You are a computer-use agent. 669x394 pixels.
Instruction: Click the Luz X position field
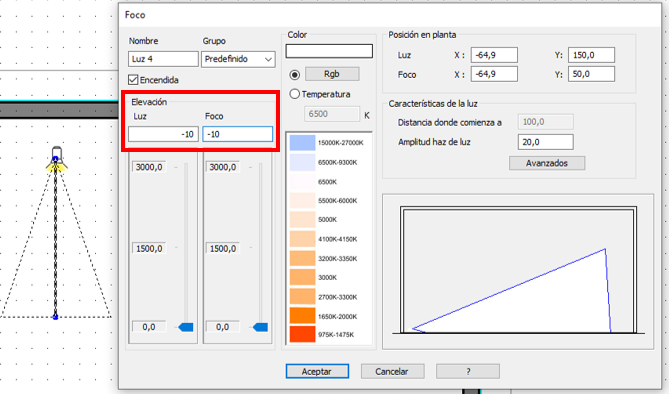(x=494, y=55)
